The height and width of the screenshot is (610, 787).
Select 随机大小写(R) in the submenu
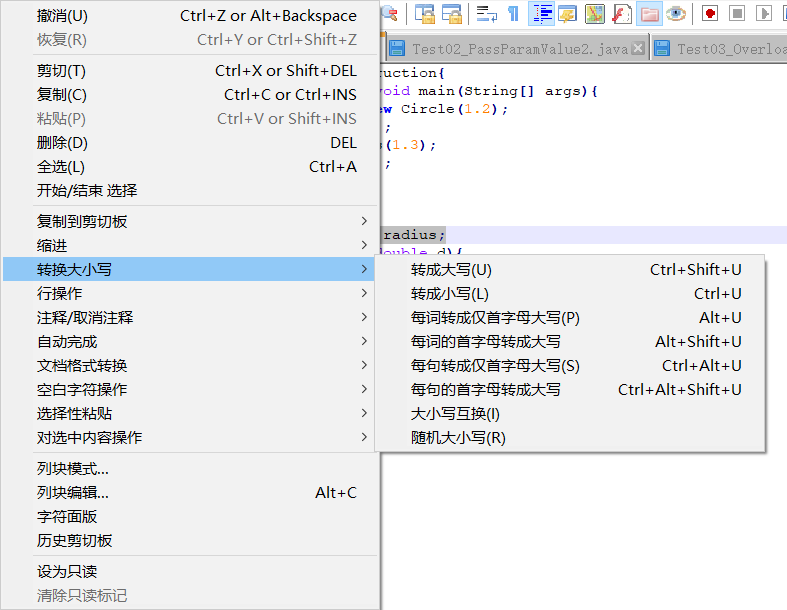[x=570, y=438]
